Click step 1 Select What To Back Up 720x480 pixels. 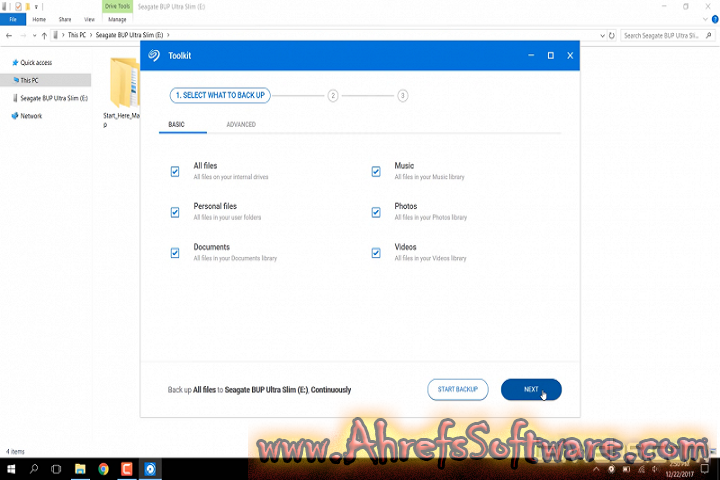pyautogui.click(x=220, y=96)
